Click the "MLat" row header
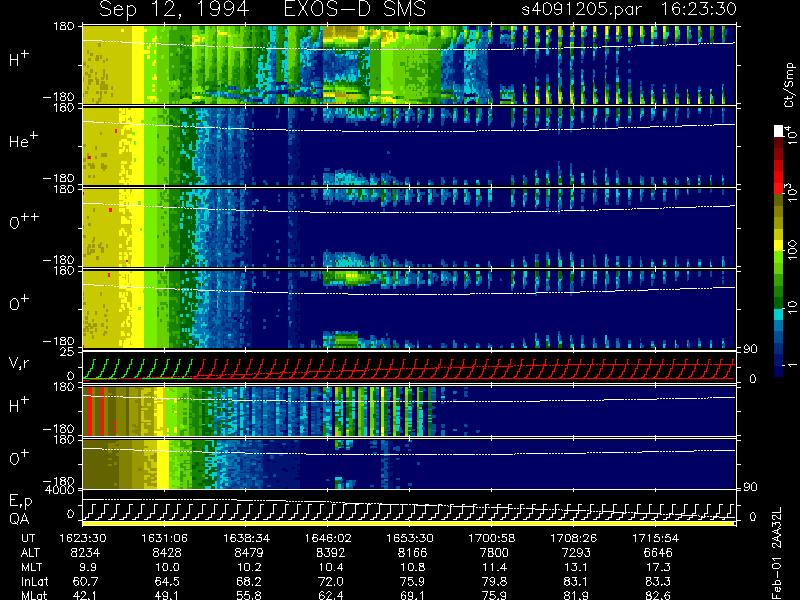Screen dimensions: 800x600 point(34,595)
